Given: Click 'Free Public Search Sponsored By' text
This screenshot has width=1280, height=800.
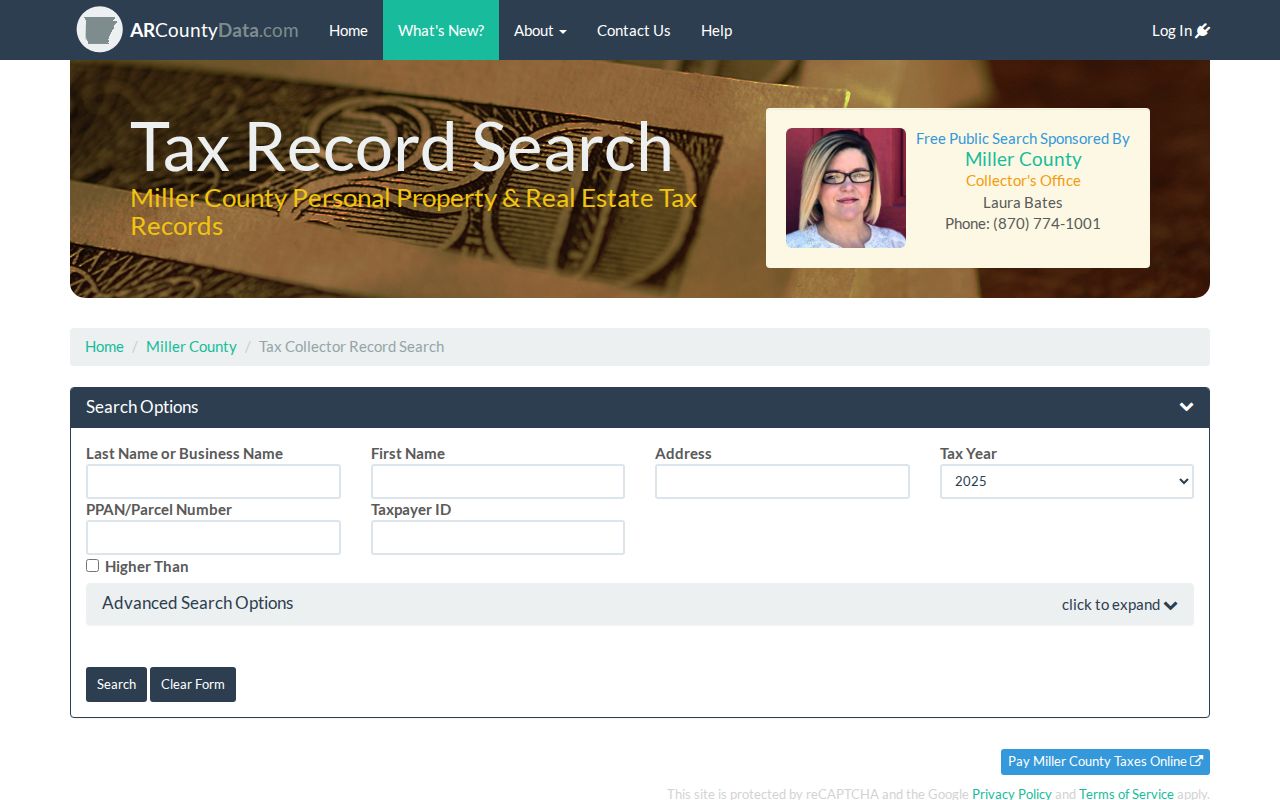Looking at the screenshot, I should (1023, 138).
